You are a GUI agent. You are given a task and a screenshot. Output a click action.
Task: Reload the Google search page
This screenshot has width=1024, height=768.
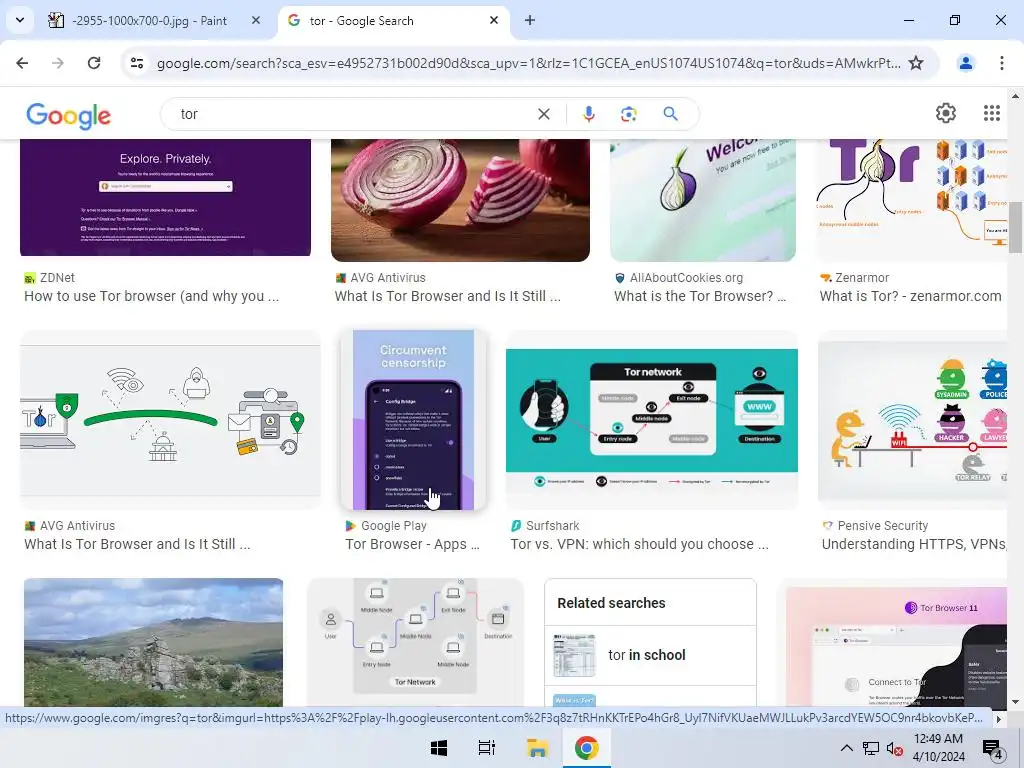[94, 63]
